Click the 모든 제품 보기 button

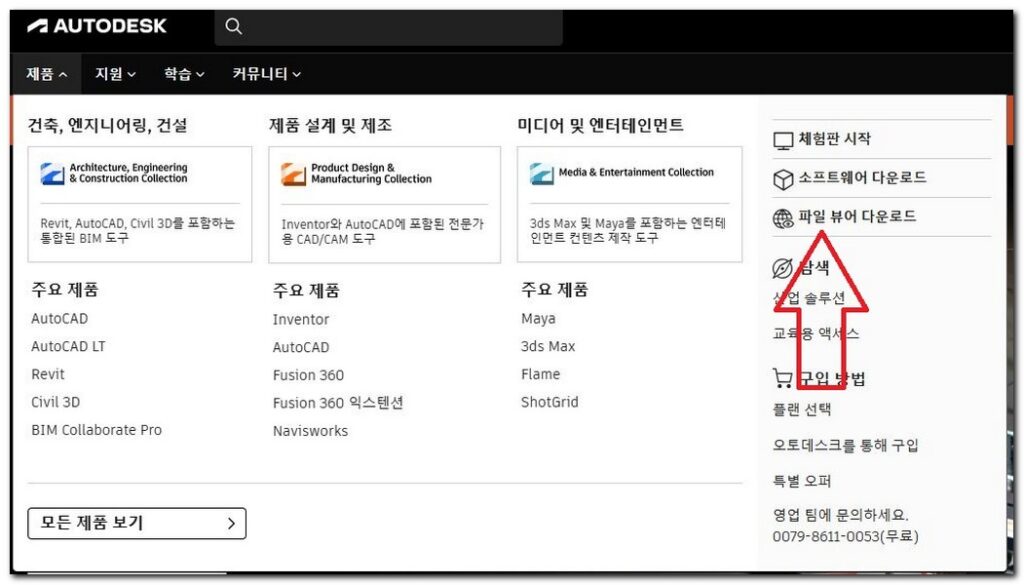(x=136, y=523)
